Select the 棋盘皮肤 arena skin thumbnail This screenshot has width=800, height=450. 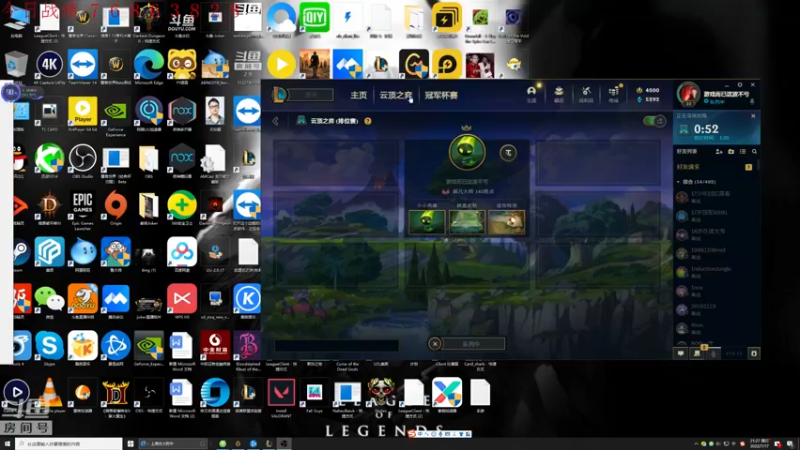(x=467, y=222)
